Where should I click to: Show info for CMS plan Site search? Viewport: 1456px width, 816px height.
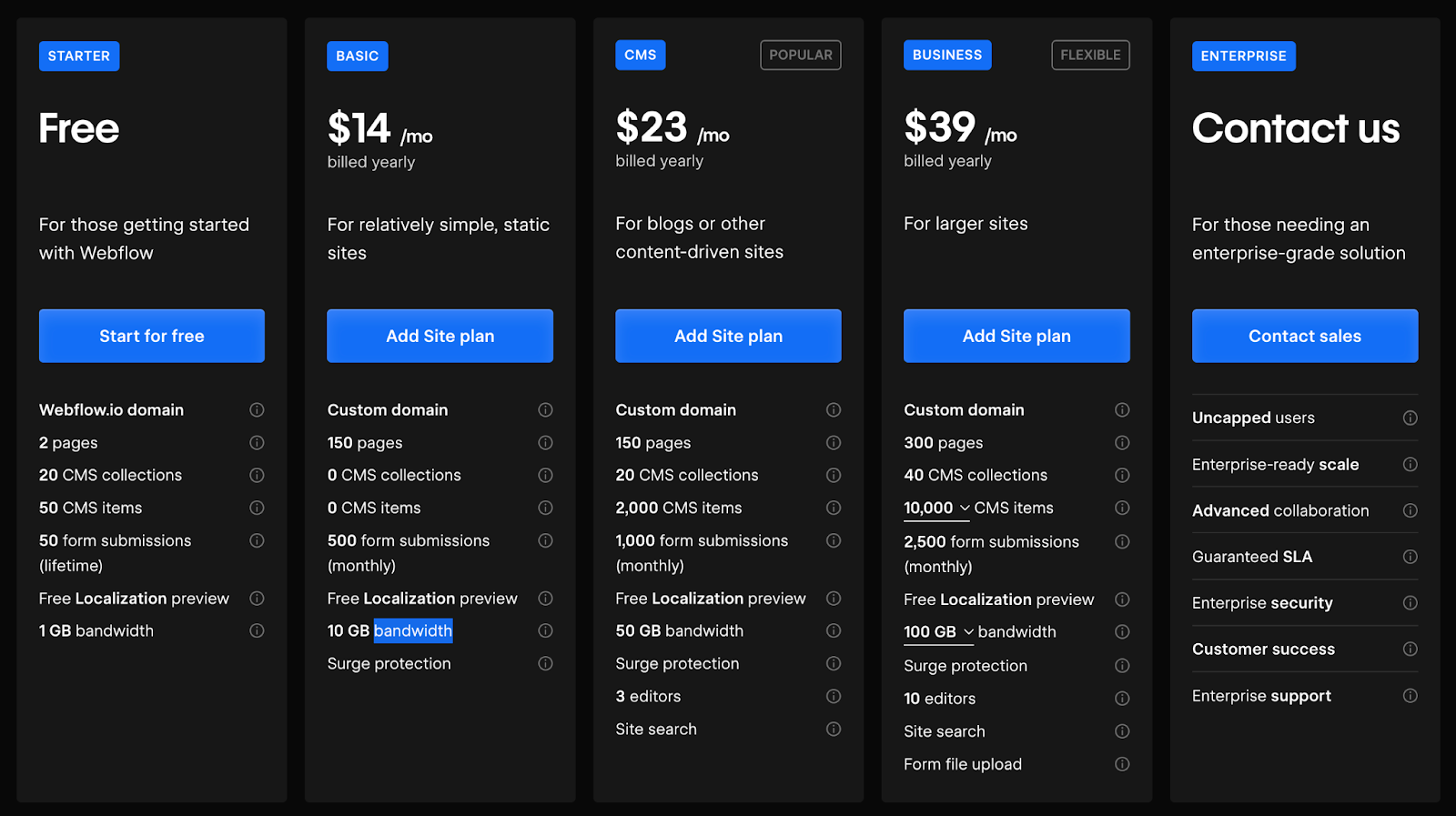[834, 729]
